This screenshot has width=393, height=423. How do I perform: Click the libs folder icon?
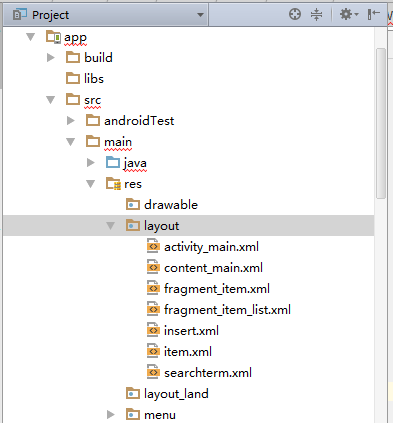[73, 78]
